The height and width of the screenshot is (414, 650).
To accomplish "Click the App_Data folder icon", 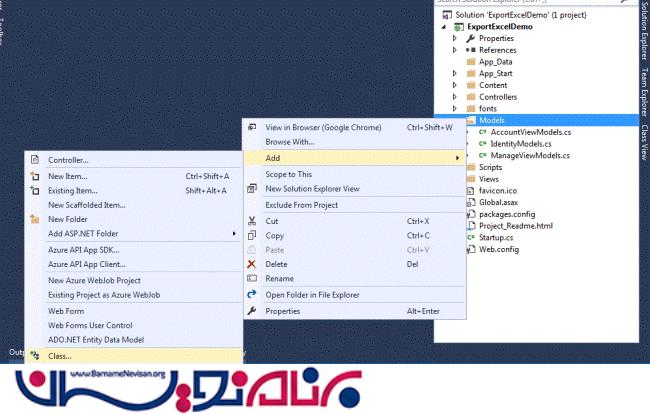I will click(471, 62).
